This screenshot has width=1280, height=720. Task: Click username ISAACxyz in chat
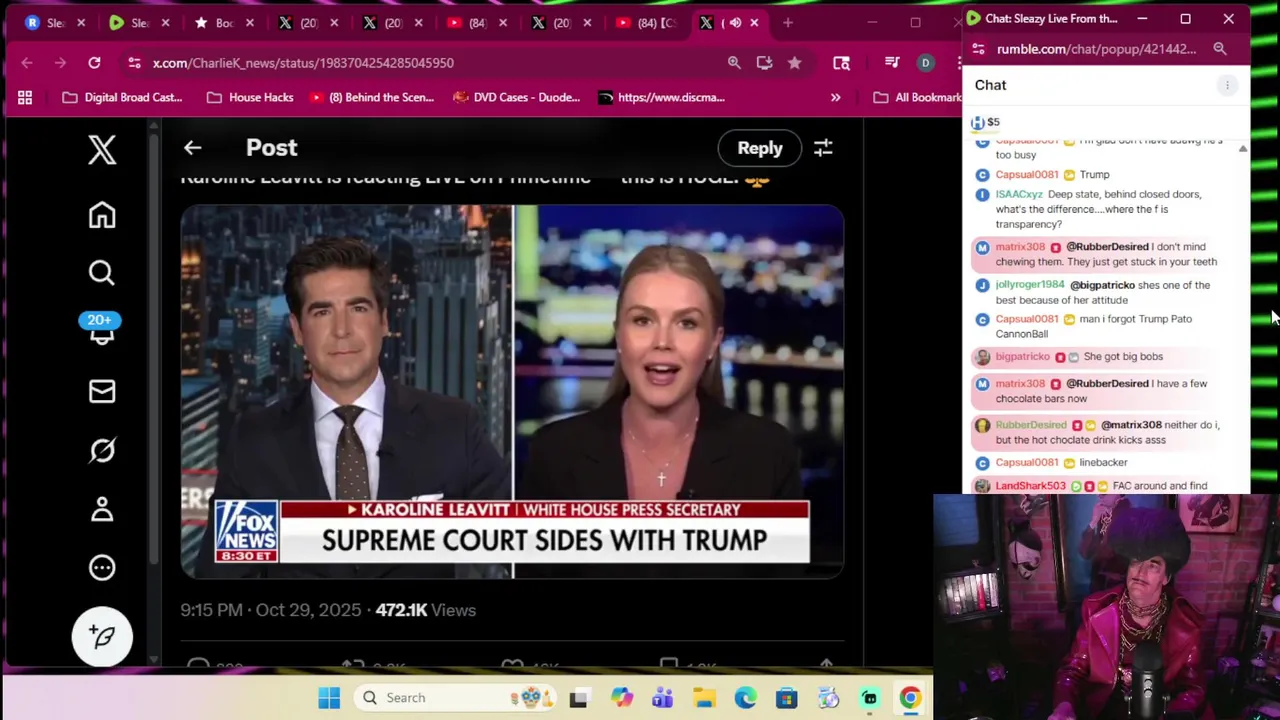[1019, 195]
